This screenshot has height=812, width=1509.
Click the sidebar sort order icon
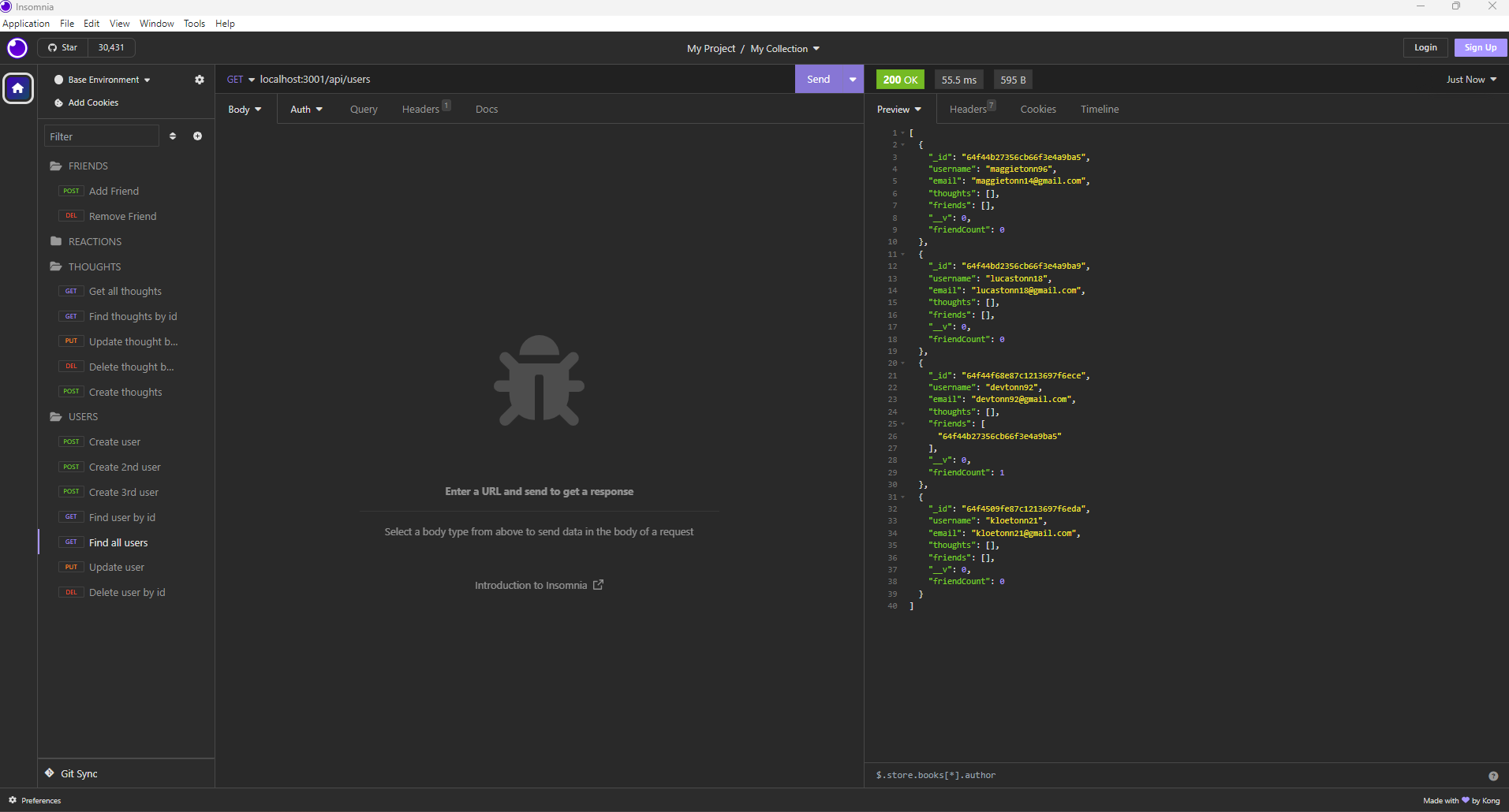coord(173,136)
